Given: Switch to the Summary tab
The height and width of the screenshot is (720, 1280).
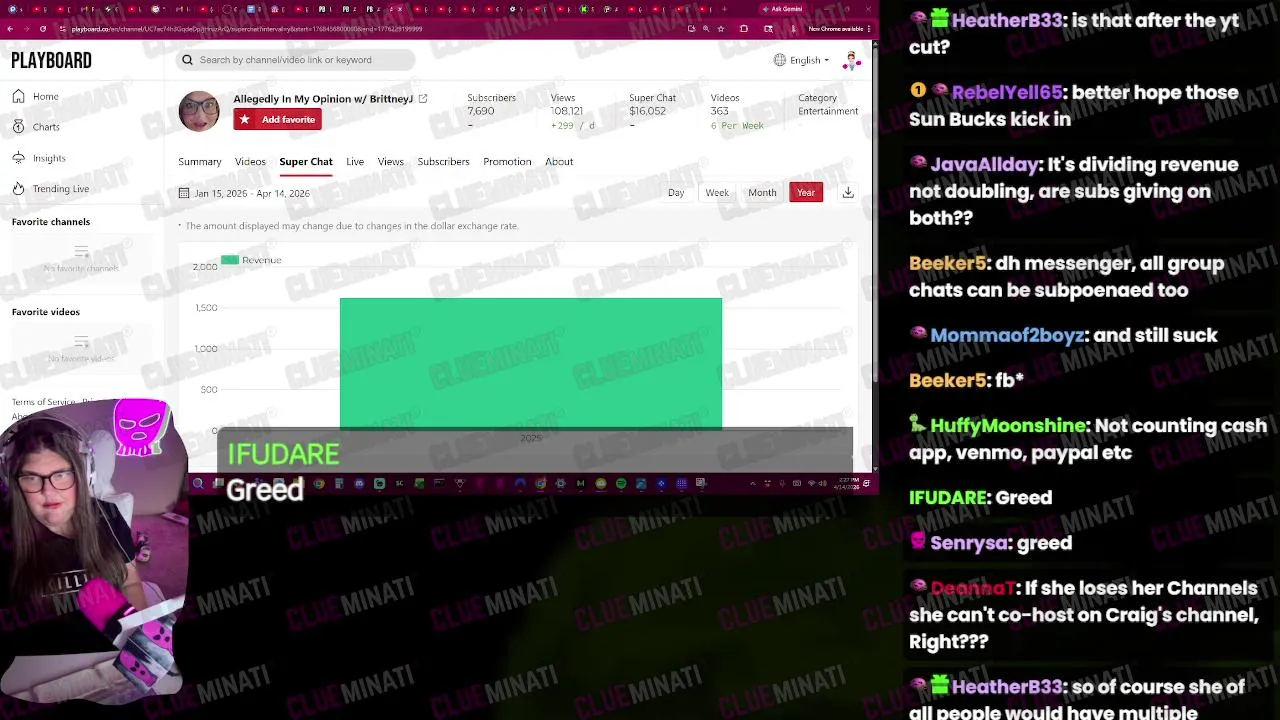Looking at the screenshot, I should coord(199,162).
